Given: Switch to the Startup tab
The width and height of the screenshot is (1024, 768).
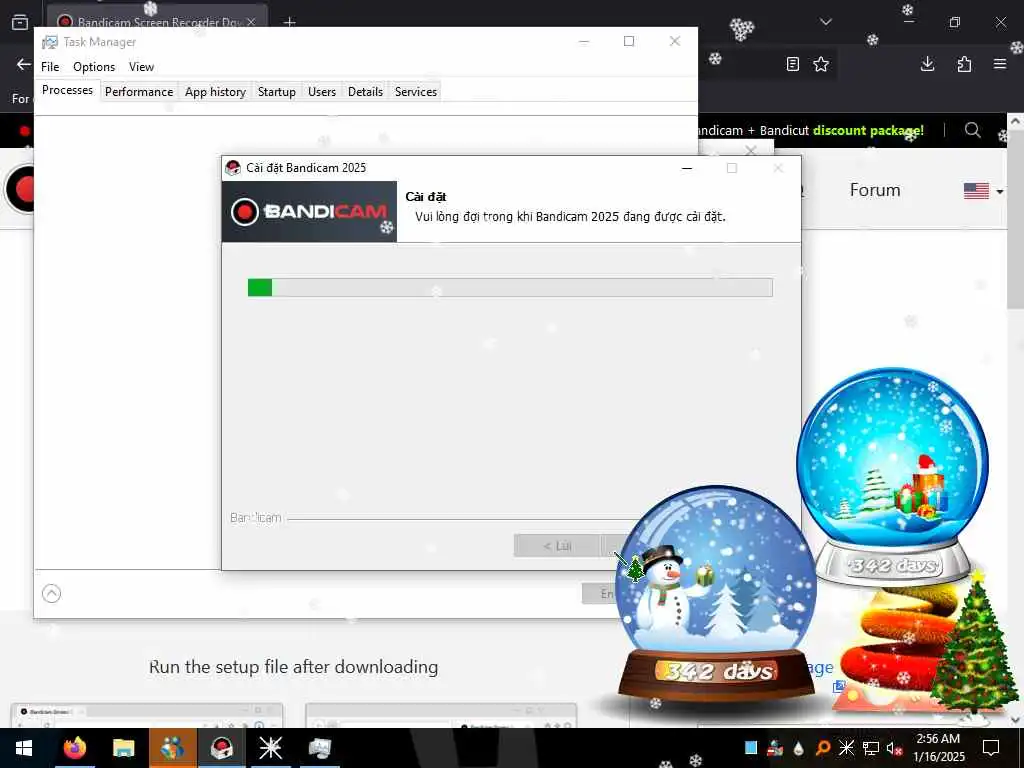Looking at the screenshot, I should [x=276, y=92].
